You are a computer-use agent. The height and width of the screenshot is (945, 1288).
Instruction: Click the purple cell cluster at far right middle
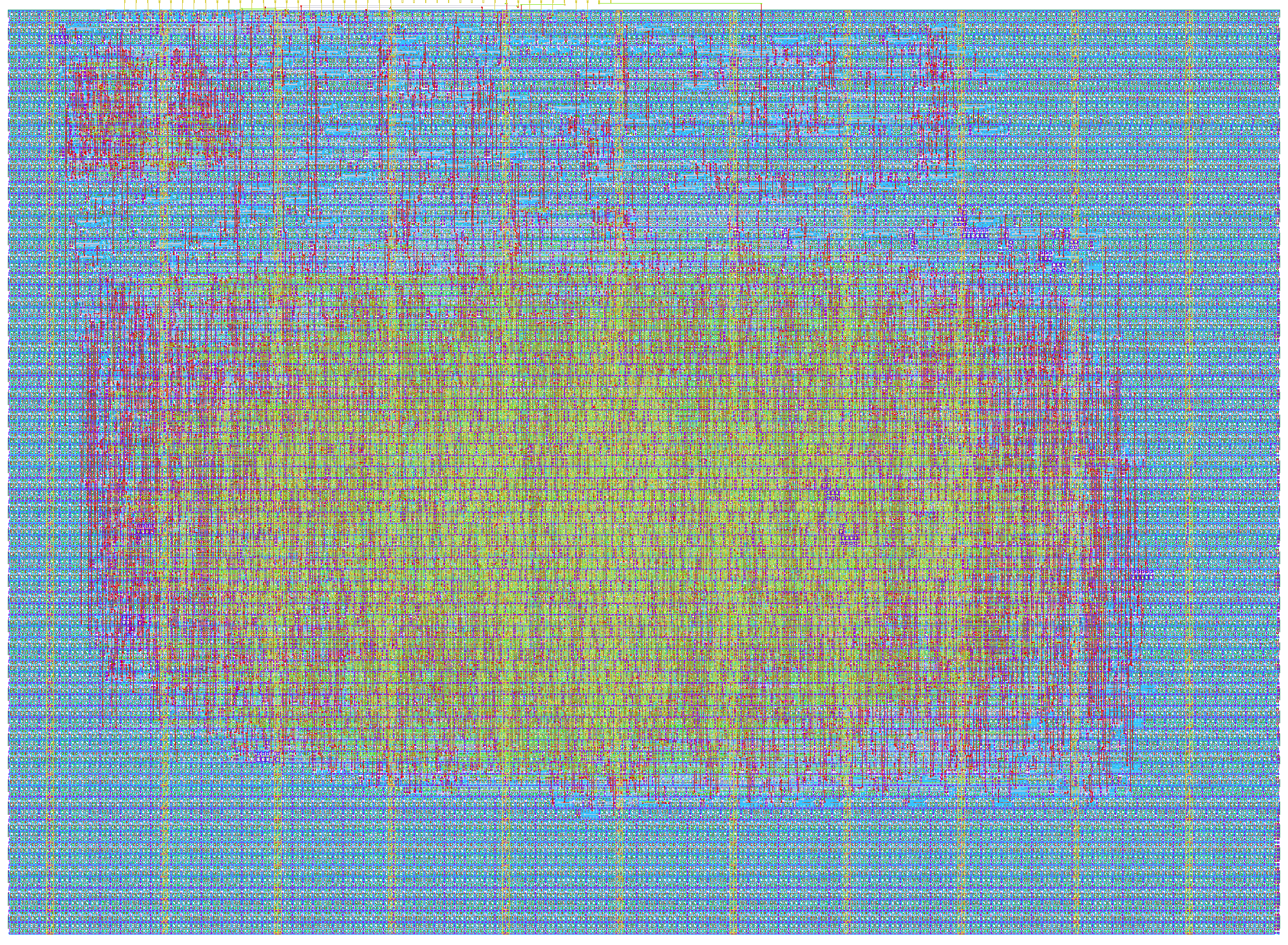tap(1141, 574)
